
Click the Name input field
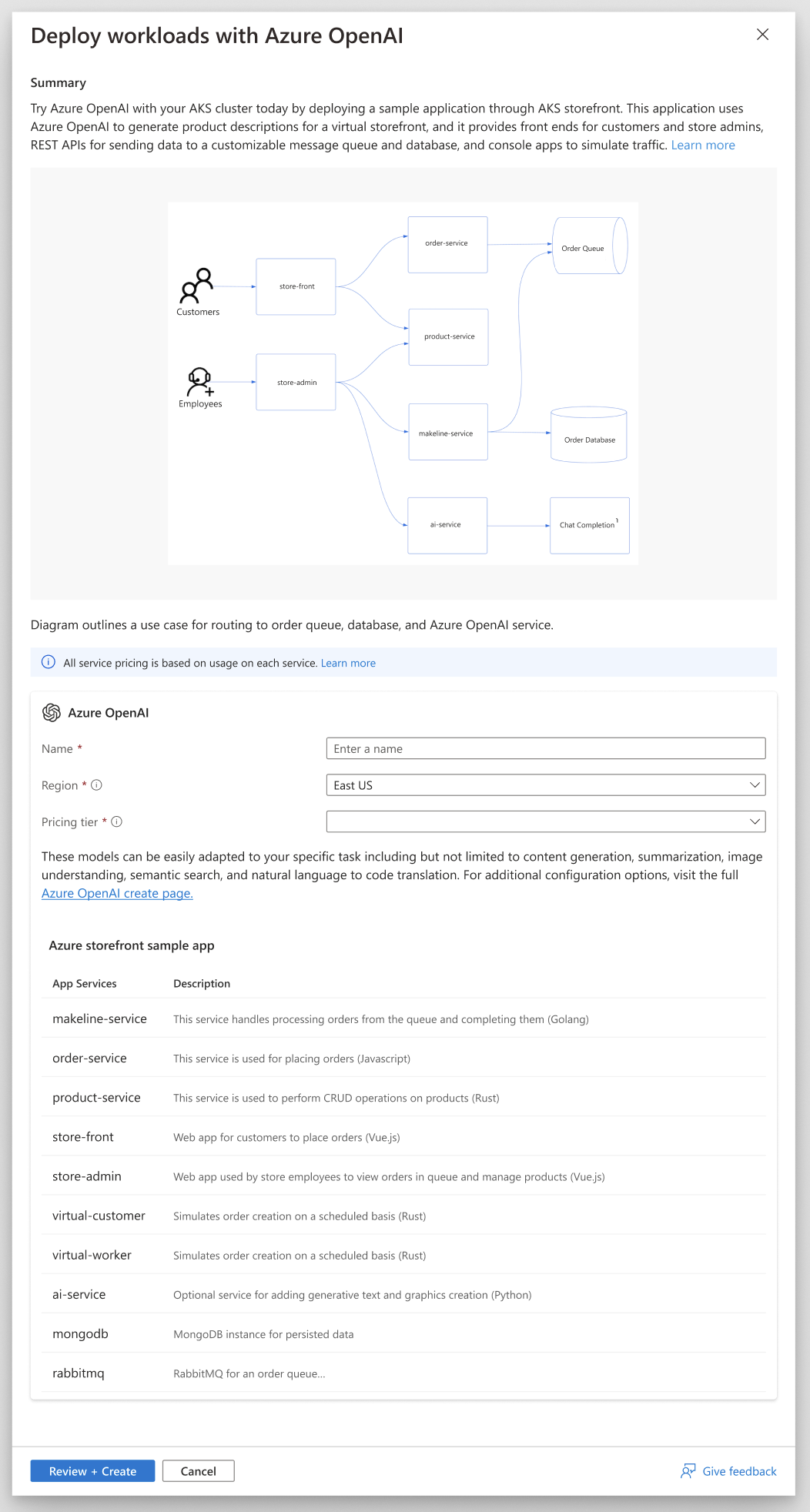point(546,748)
